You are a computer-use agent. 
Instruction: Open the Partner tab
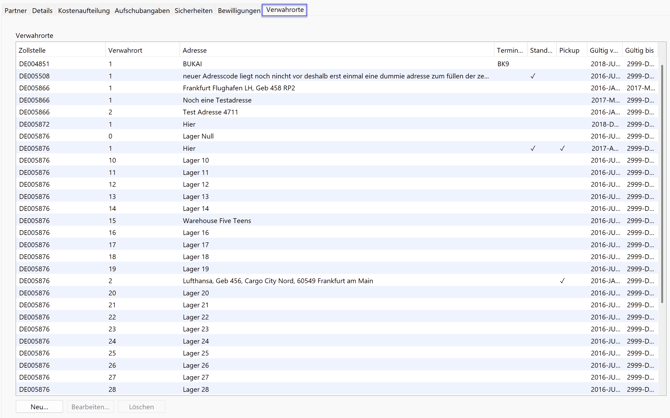[x=15, y=11]
